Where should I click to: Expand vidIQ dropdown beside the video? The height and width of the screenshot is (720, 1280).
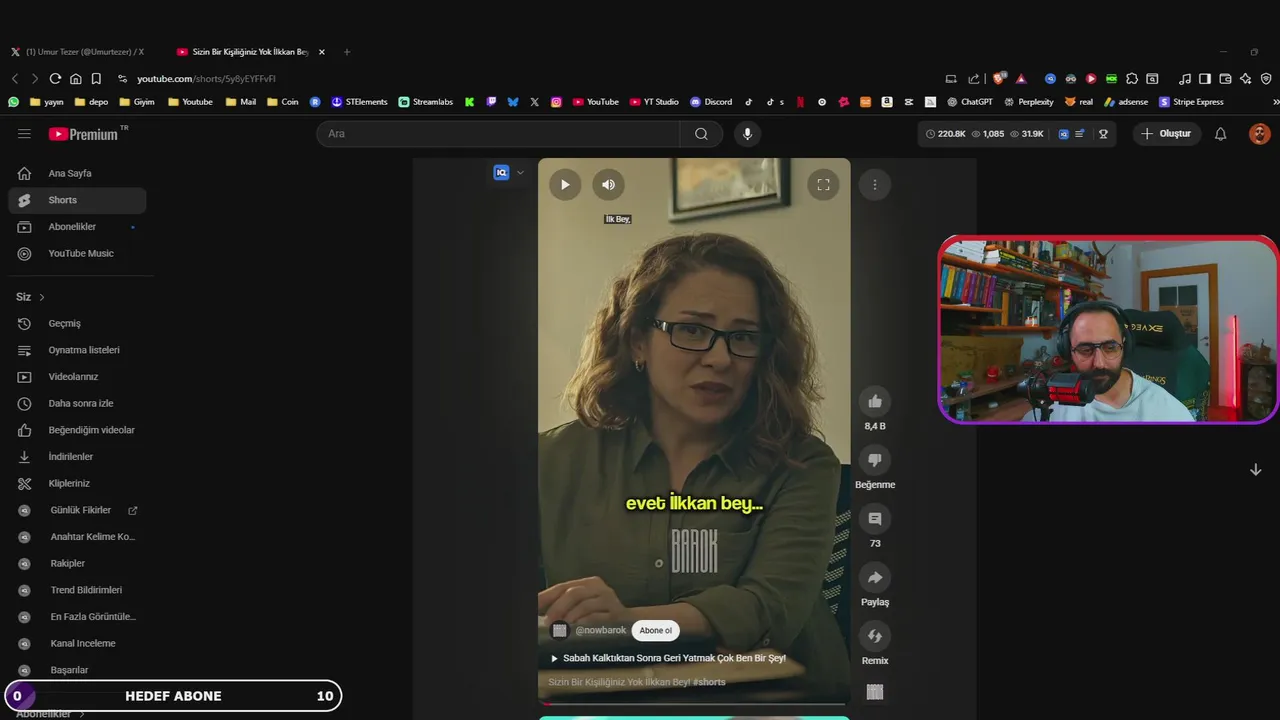pyautogui.click(x=520, y=173)
